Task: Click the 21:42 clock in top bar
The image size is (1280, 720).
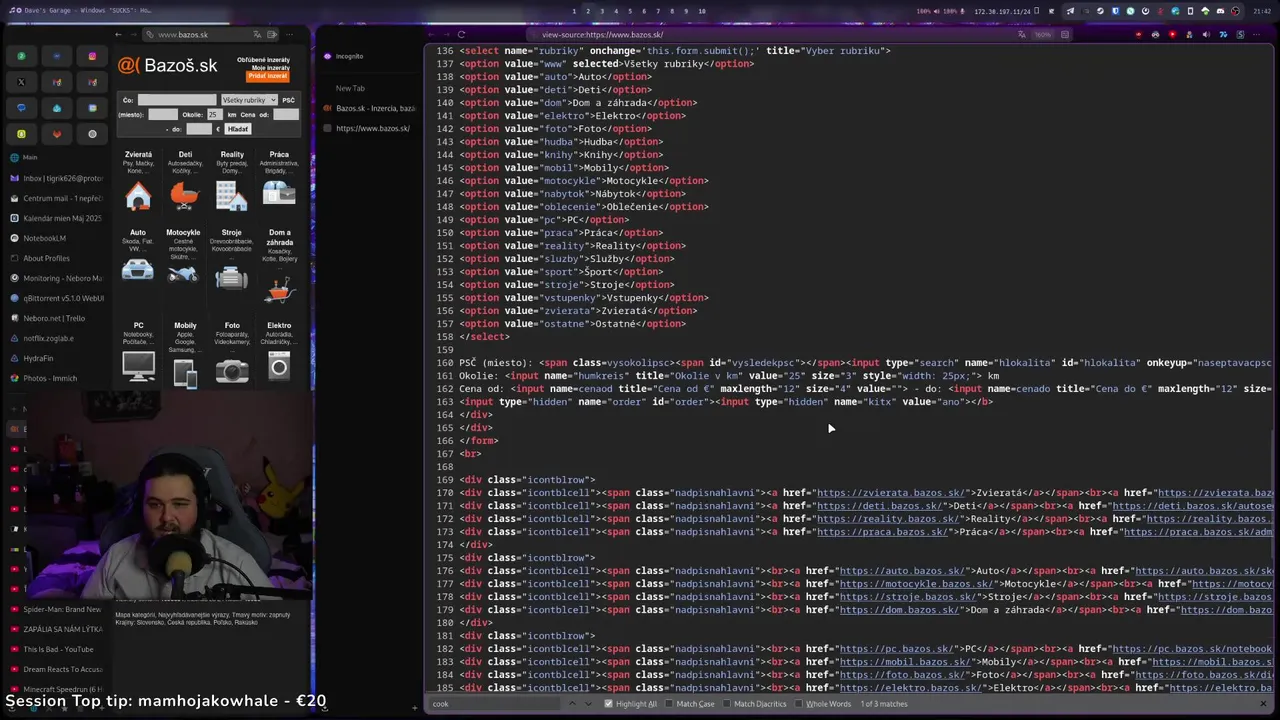Action: click(1262, 11)
